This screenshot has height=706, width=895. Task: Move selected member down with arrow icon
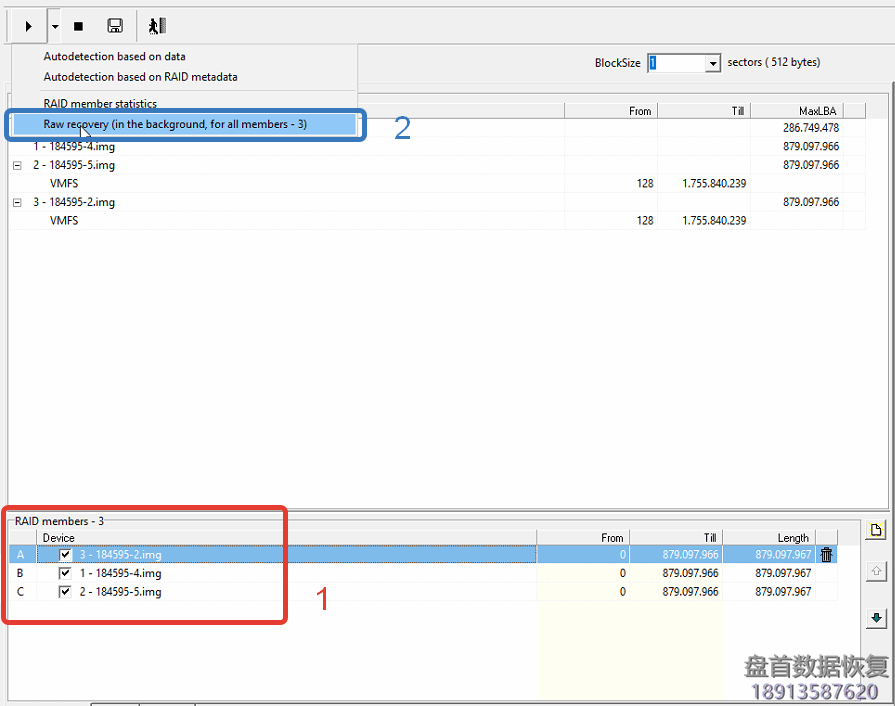(x=877, y=618)
